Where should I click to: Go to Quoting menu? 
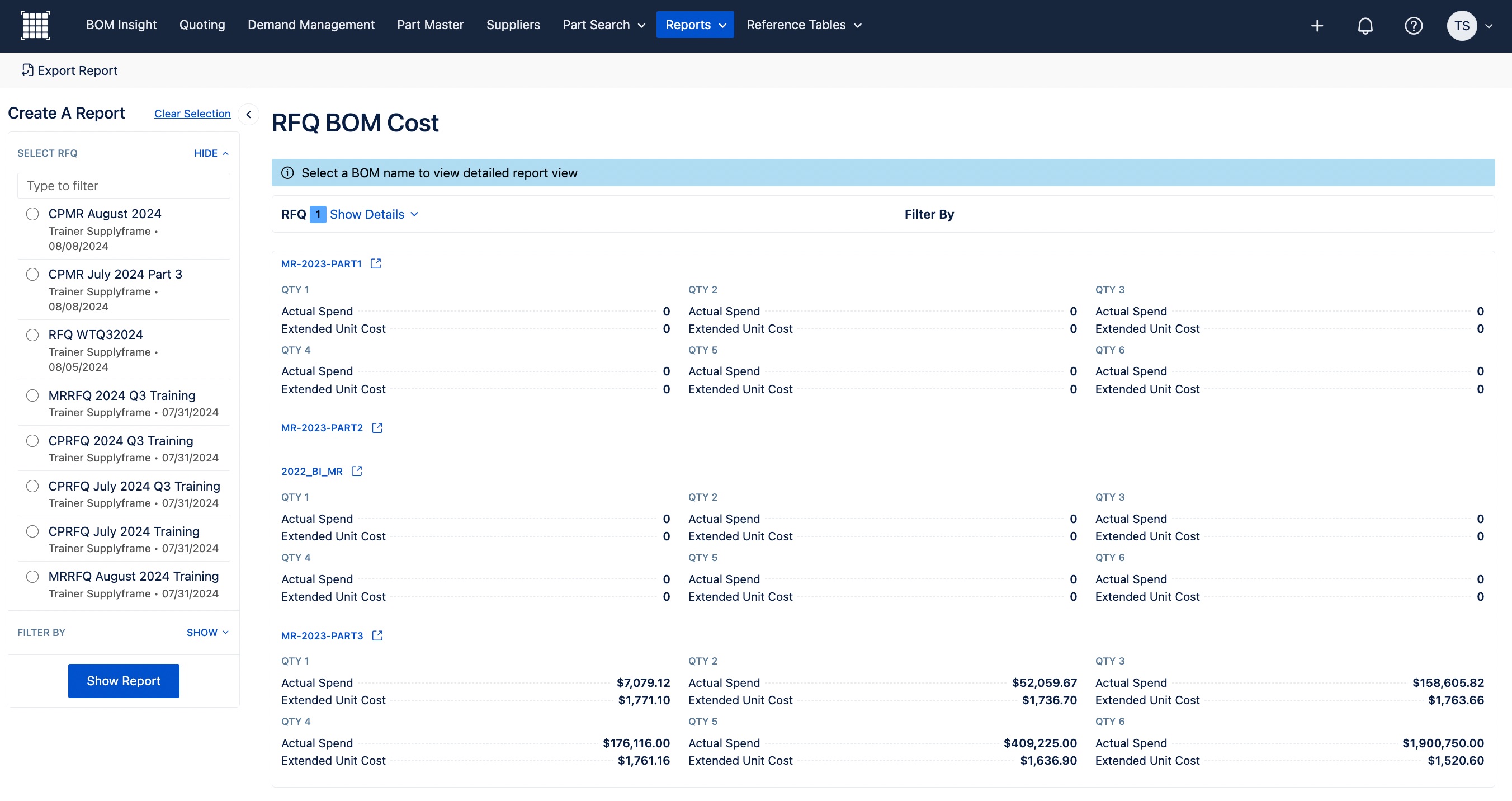(202, 25)
